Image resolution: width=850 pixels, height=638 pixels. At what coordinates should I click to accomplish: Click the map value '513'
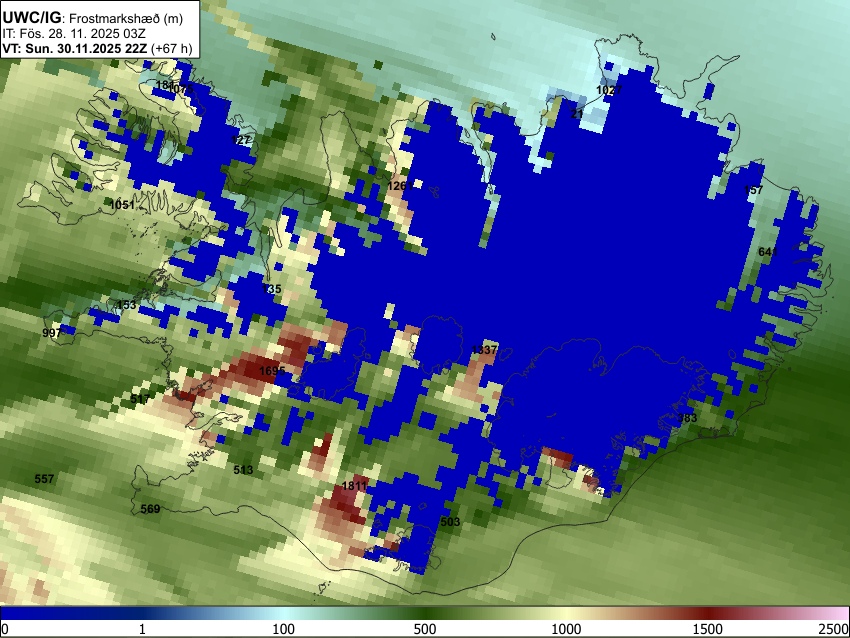coord(243,470)
